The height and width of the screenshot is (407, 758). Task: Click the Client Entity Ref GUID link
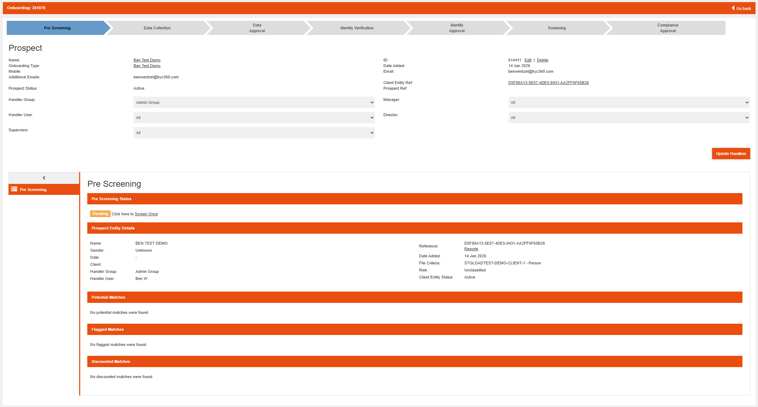(x=548, y=83)
